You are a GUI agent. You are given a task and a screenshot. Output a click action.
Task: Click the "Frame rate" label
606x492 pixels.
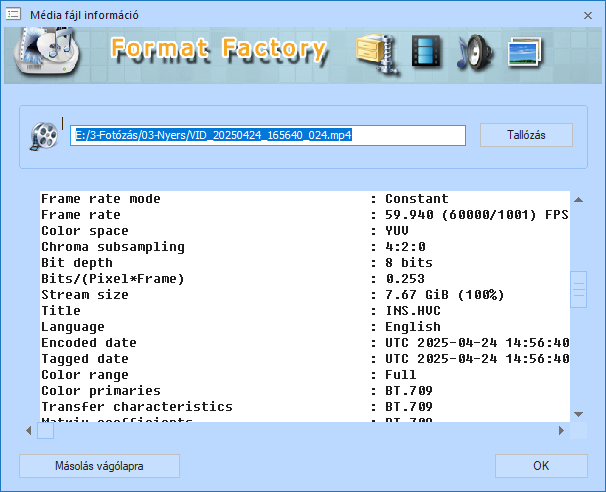click(x=81, y=215)
